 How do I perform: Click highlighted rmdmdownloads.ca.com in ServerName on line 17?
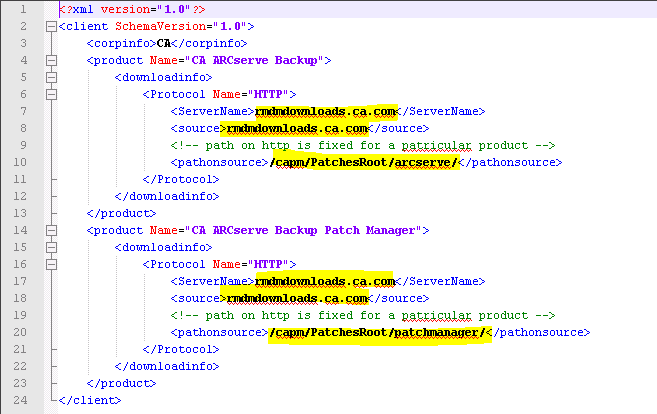(325, 282)
